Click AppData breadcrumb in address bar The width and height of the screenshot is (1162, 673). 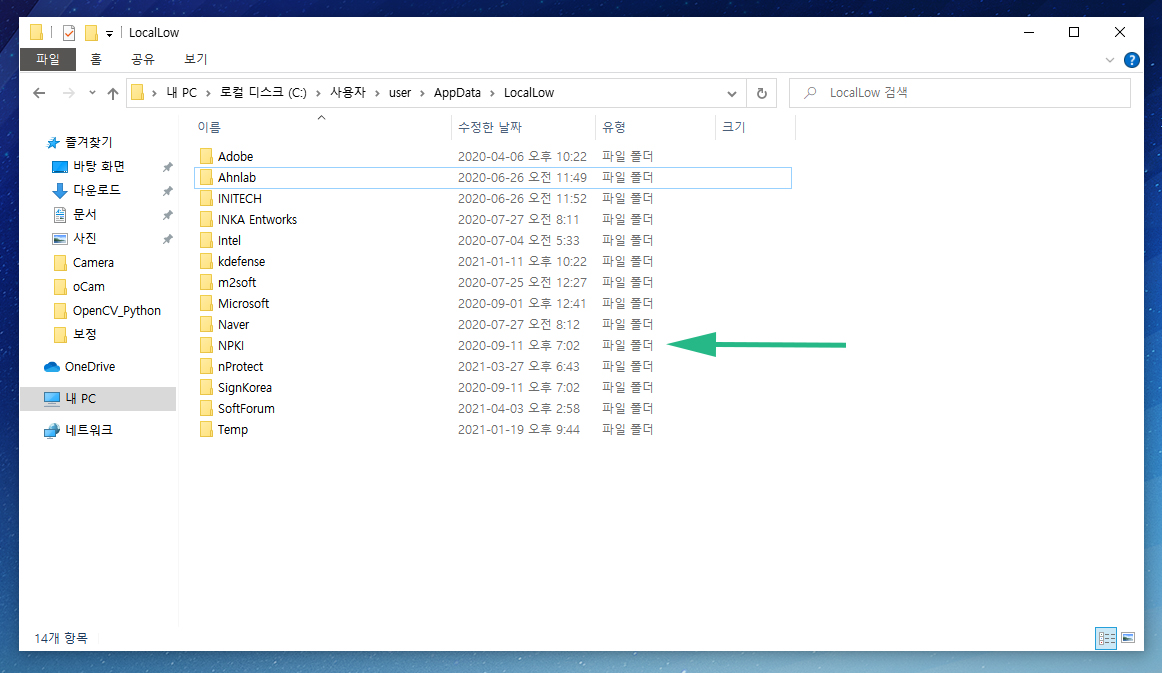point(457,93)
